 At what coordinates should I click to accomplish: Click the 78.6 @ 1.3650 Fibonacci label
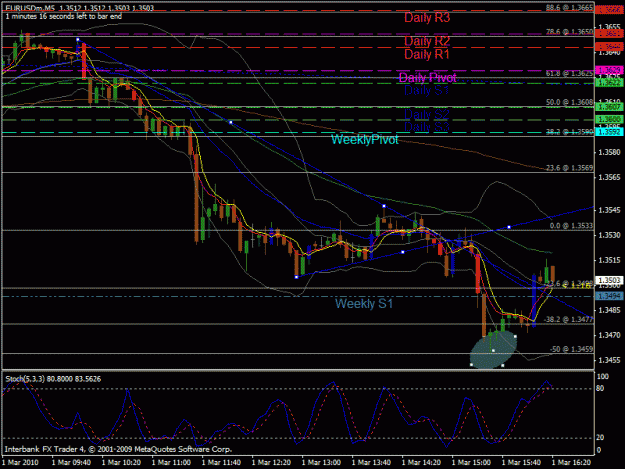point(569,31)
